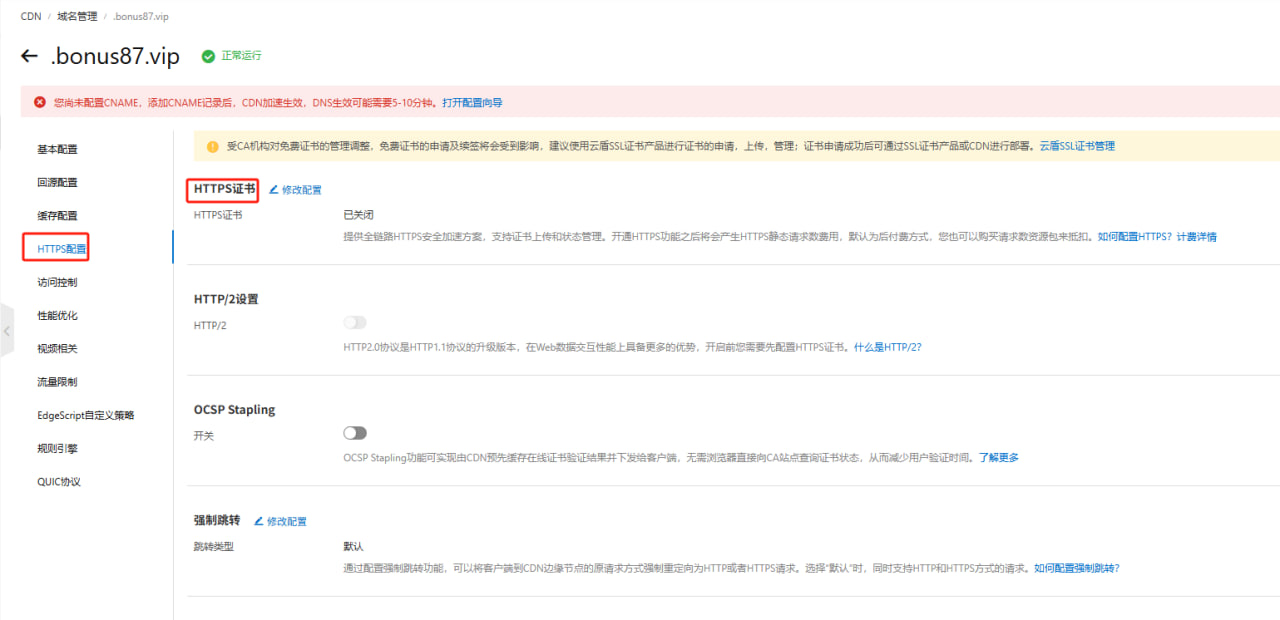Click the yellow warning icon in certificate notice
The height and width of the screenshot is (620, 1280).
(x=212, y=146)
